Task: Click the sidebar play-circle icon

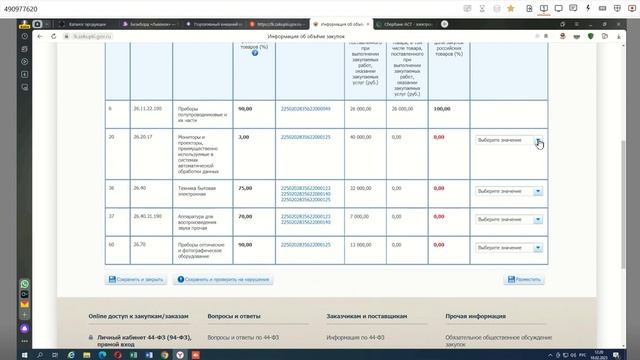Action: [x=24, y=62]
